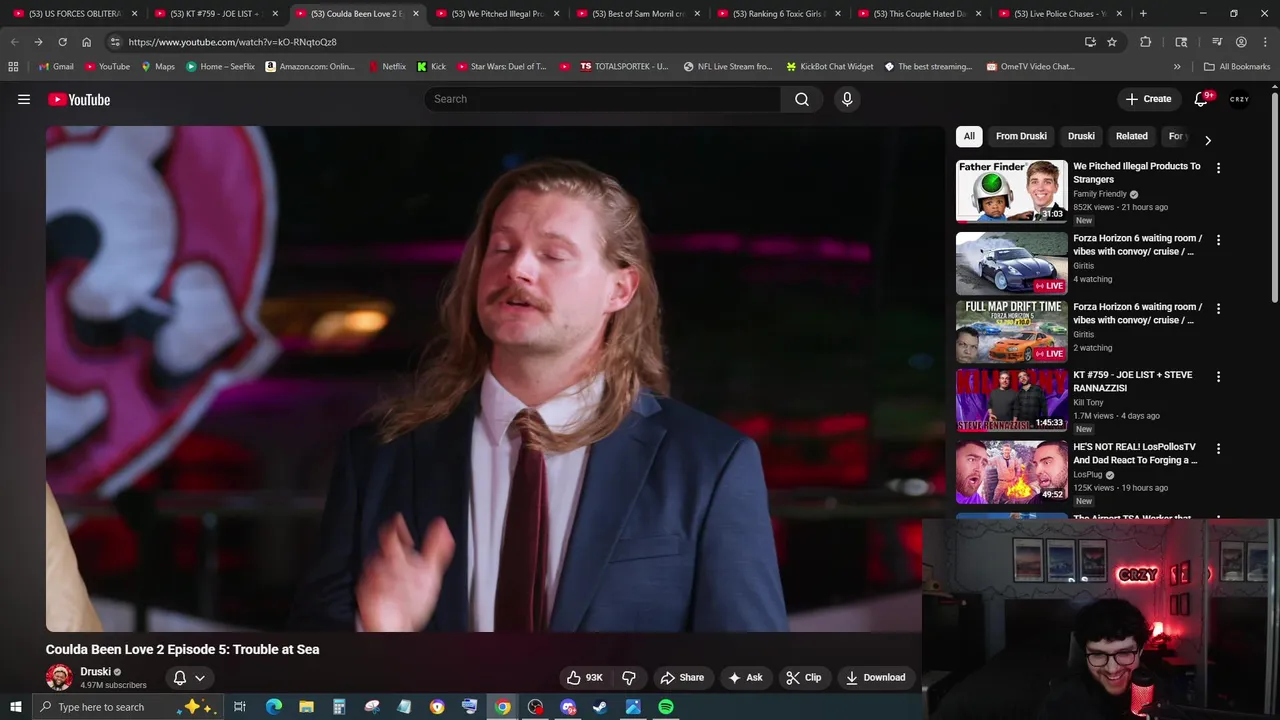The image size is (1280, 720).
Task: Go to the YouTube home logo
Action: pyautogui.click(x=79, y=99)
